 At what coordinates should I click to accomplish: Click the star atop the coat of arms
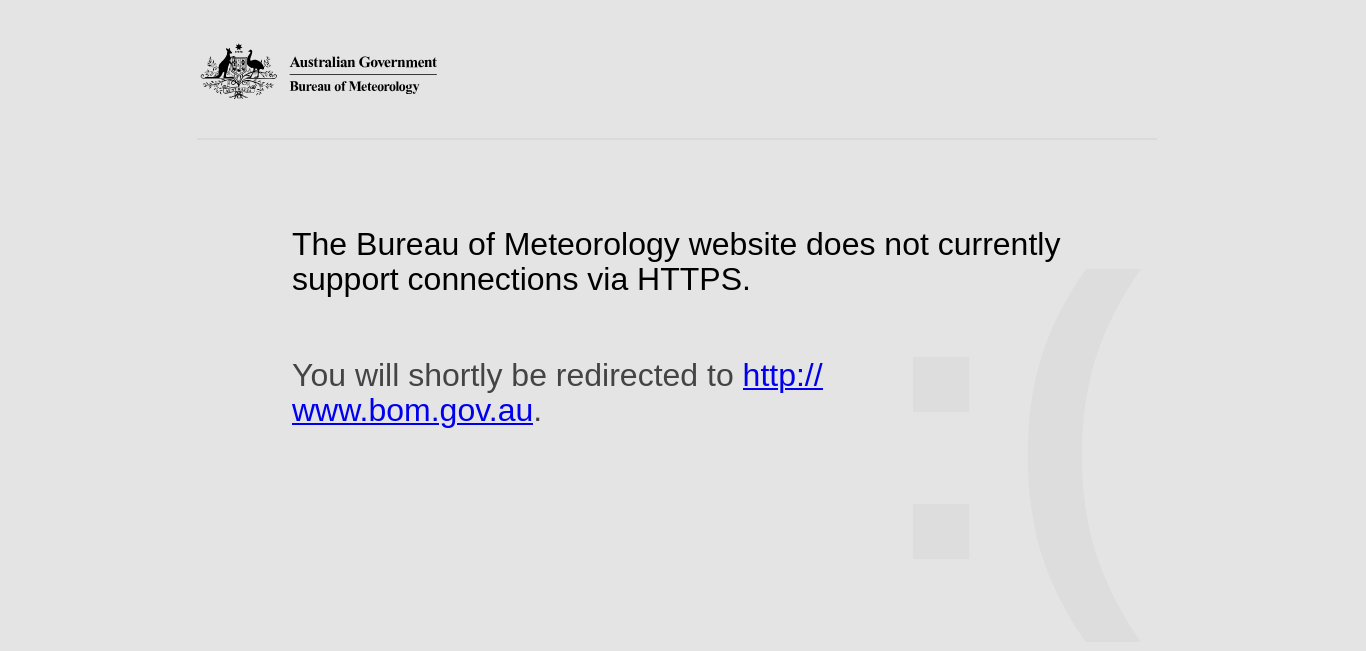click(x=239, y=47)
